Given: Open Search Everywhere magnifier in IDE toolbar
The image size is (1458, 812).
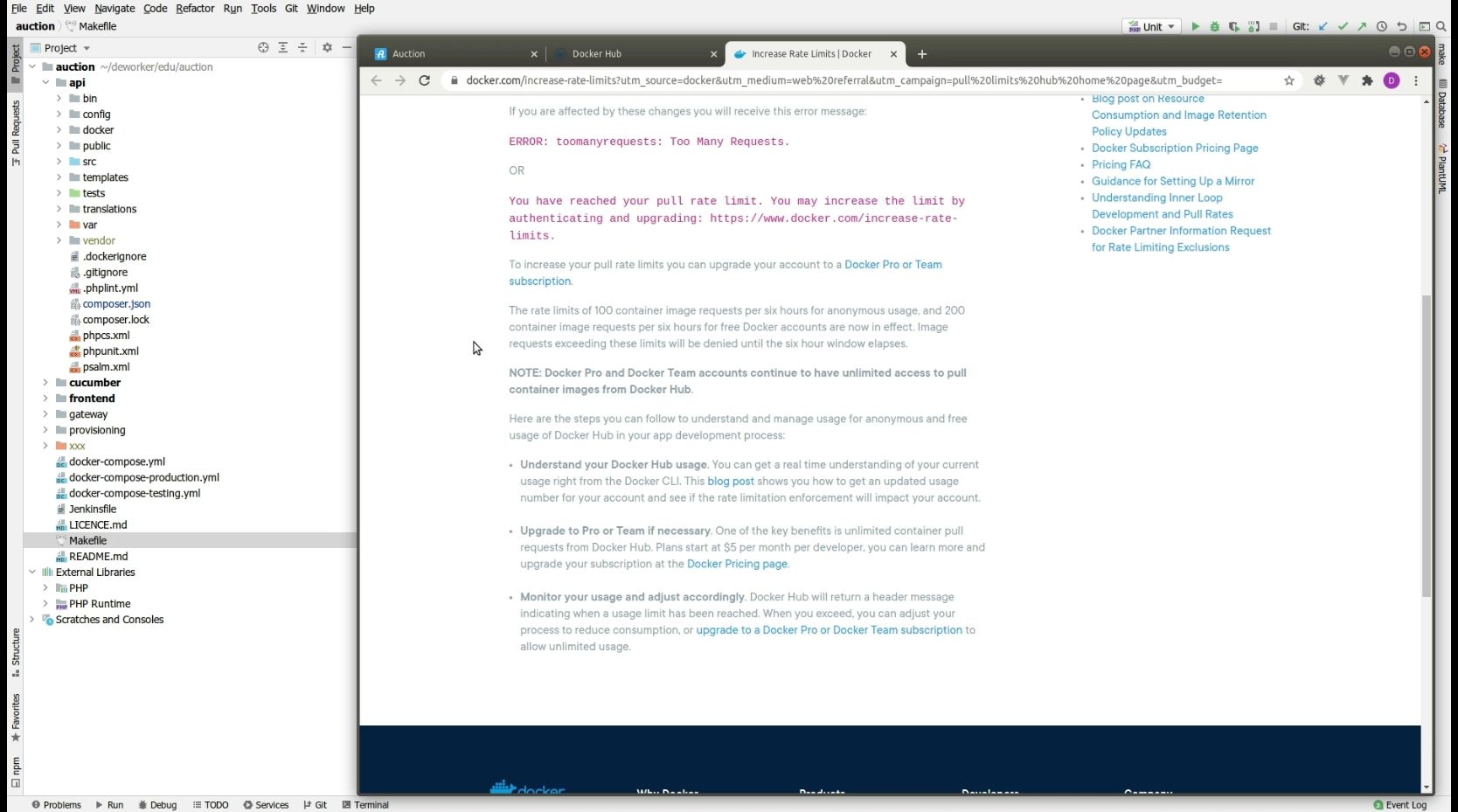Looking at the screenshot, I should 1441,26.
